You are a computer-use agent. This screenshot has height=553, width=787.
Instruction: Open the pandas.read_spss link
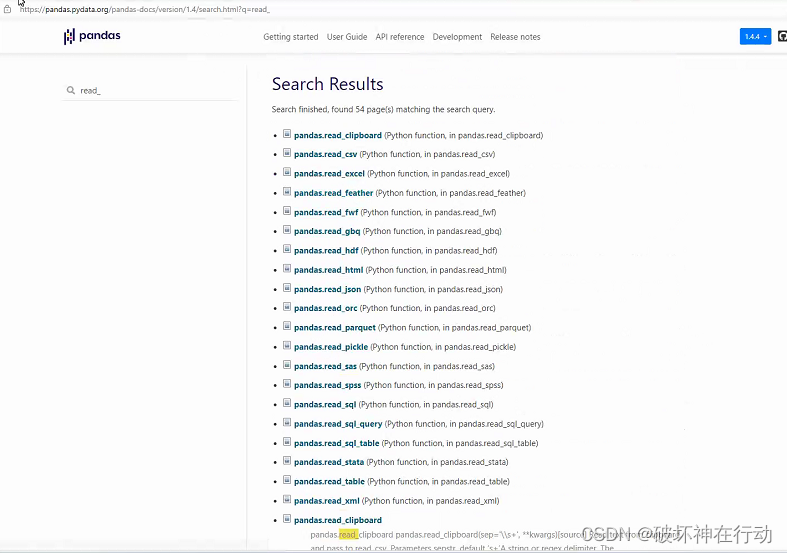pyautogui.click(x=327, y=385)
